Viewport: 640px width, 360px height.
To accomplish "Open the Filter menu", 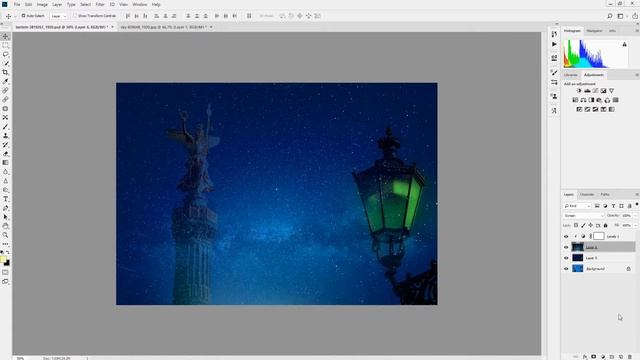I will point(100,4).
